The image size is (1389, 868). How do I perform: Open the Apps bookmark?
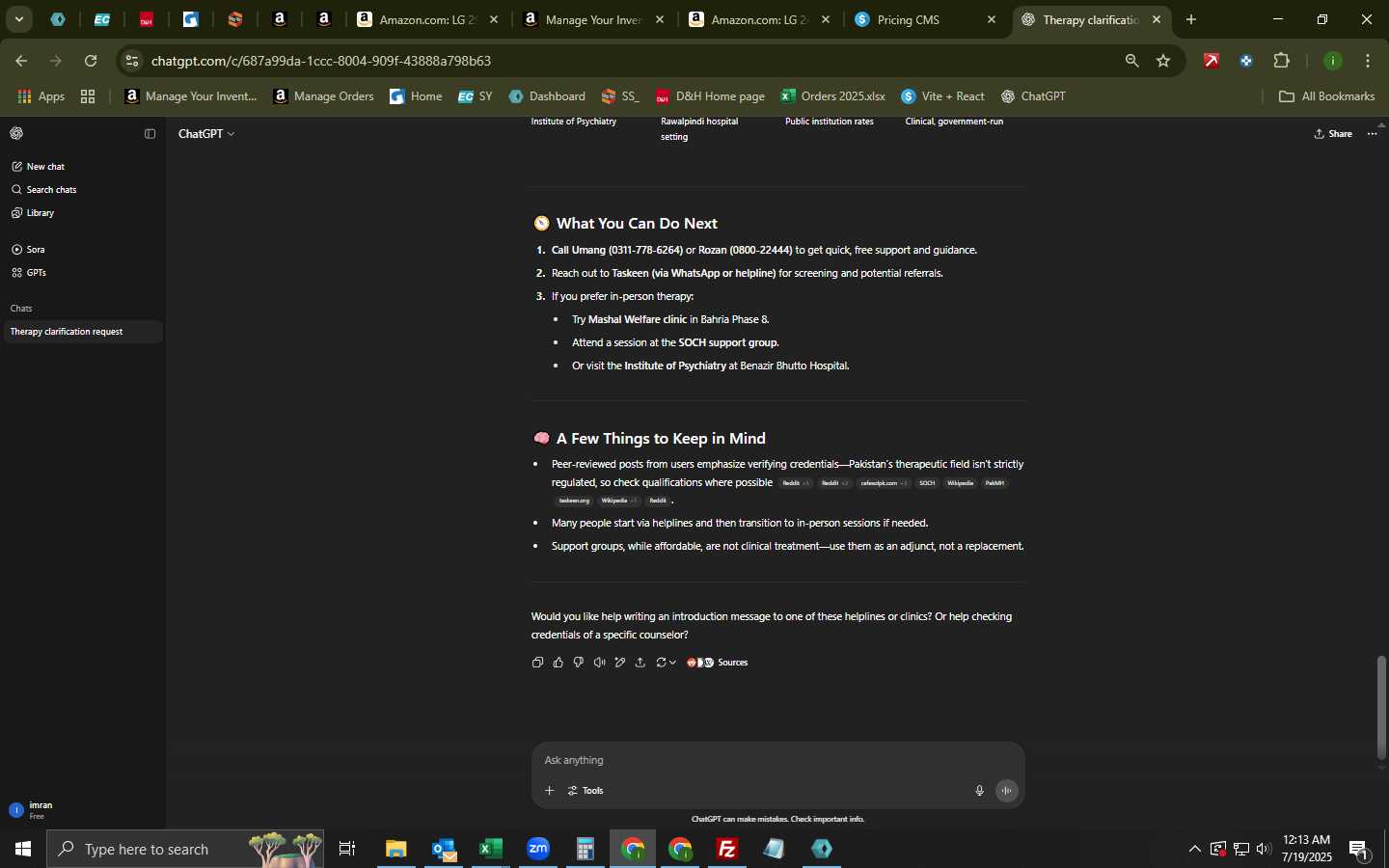pos(41,96)
